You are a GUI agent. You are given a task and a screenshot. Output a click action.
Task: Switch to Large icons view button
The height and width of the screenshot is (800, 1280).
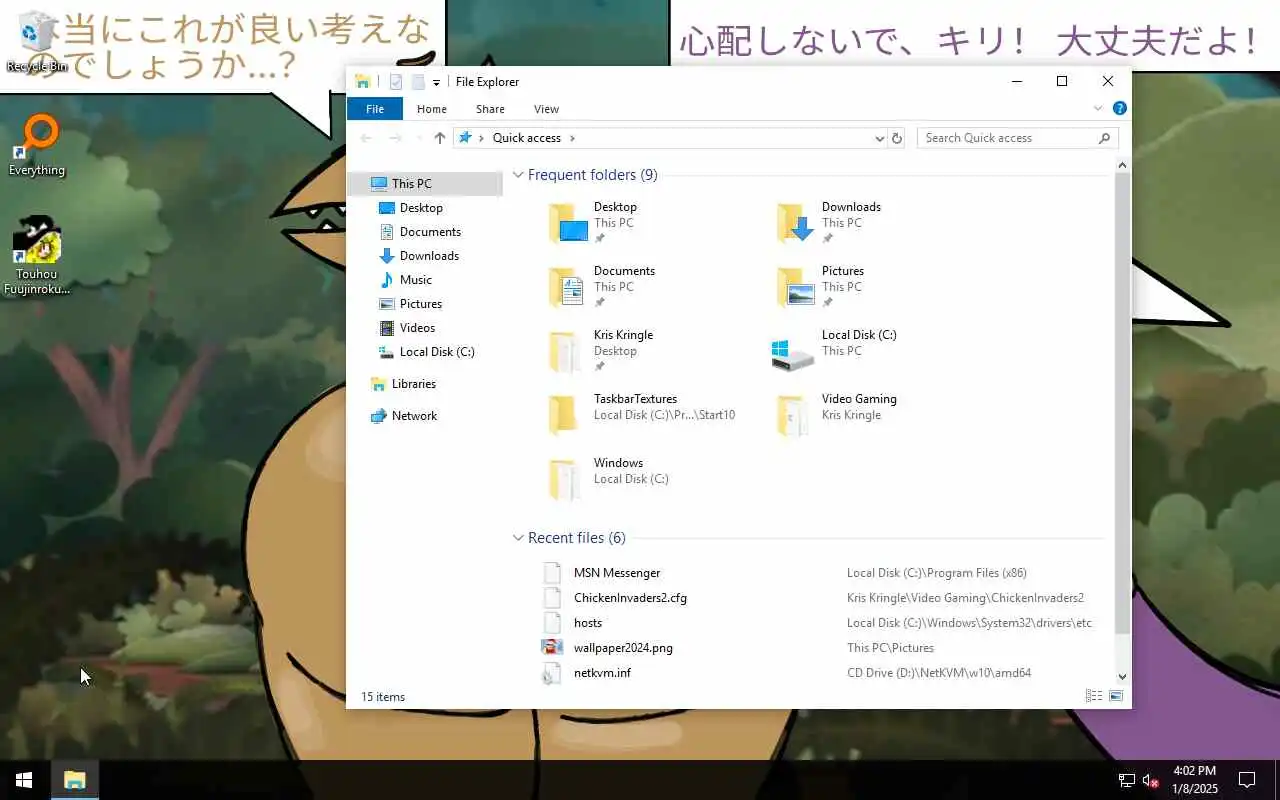coord(1116,696)
